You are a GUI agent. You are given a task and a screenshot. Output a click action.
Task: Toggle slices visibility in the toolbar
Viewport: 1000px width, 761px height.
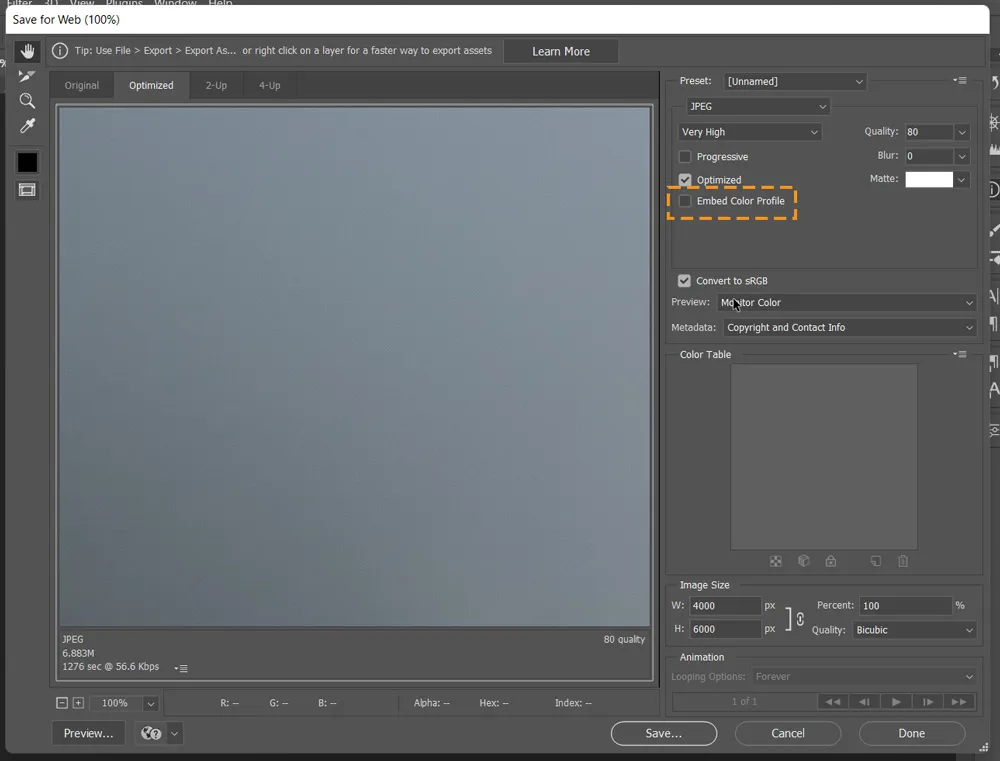27,186
